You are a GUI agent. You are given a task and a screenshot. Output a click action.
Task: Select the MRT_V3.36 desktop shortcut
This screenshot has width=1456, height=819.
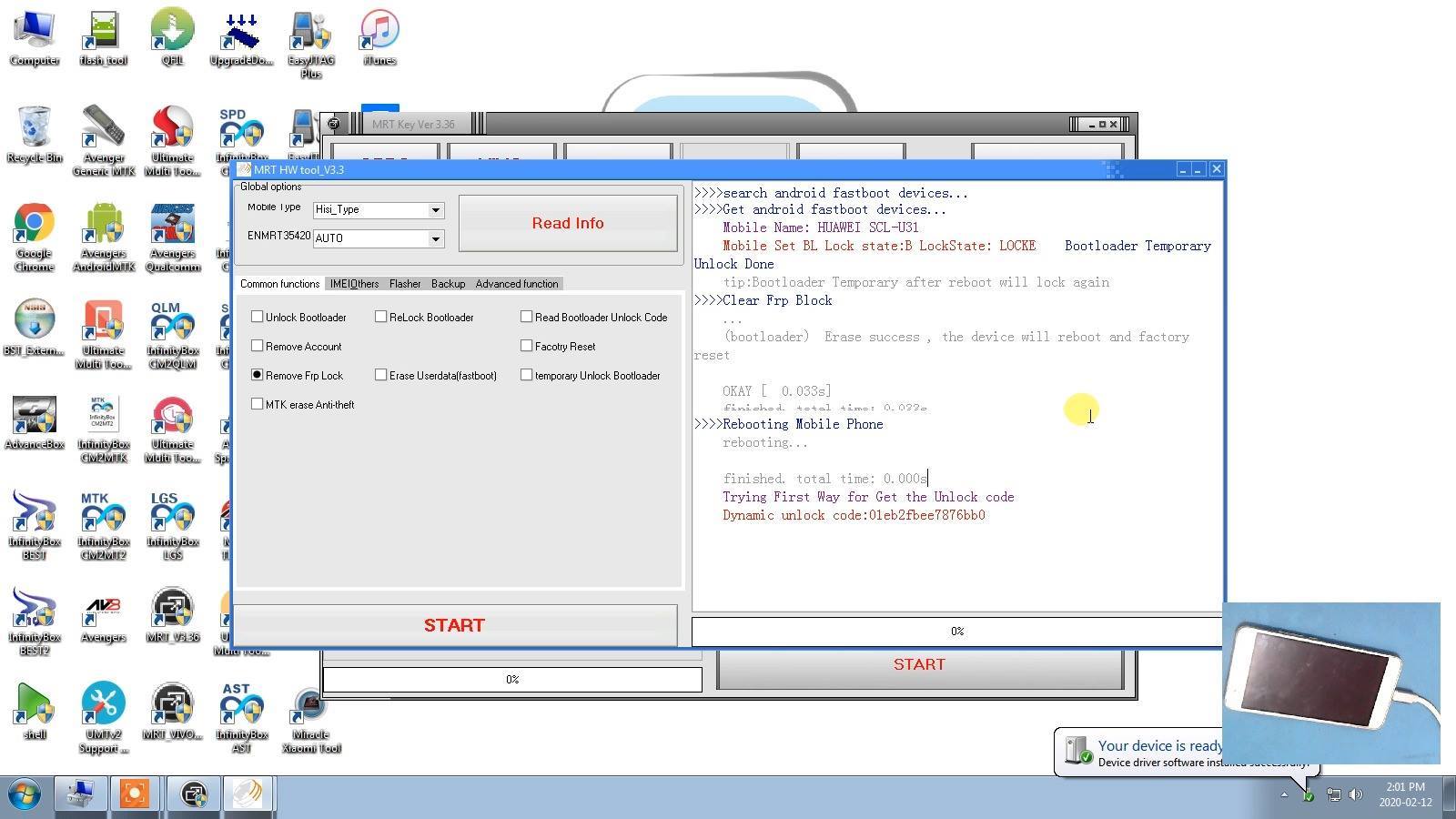(x=172, y=615)
